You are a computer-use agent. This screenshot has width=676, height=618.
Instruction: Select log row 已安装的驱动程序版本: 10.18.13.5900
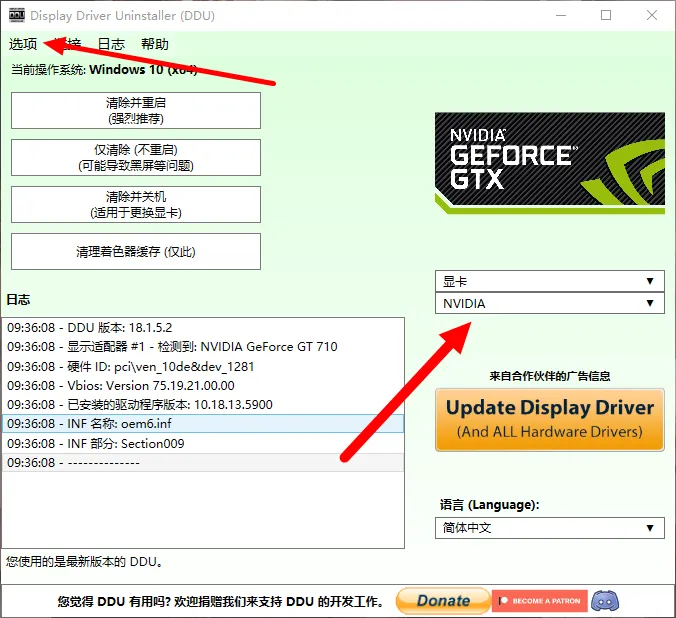click(x=203, y=405)
